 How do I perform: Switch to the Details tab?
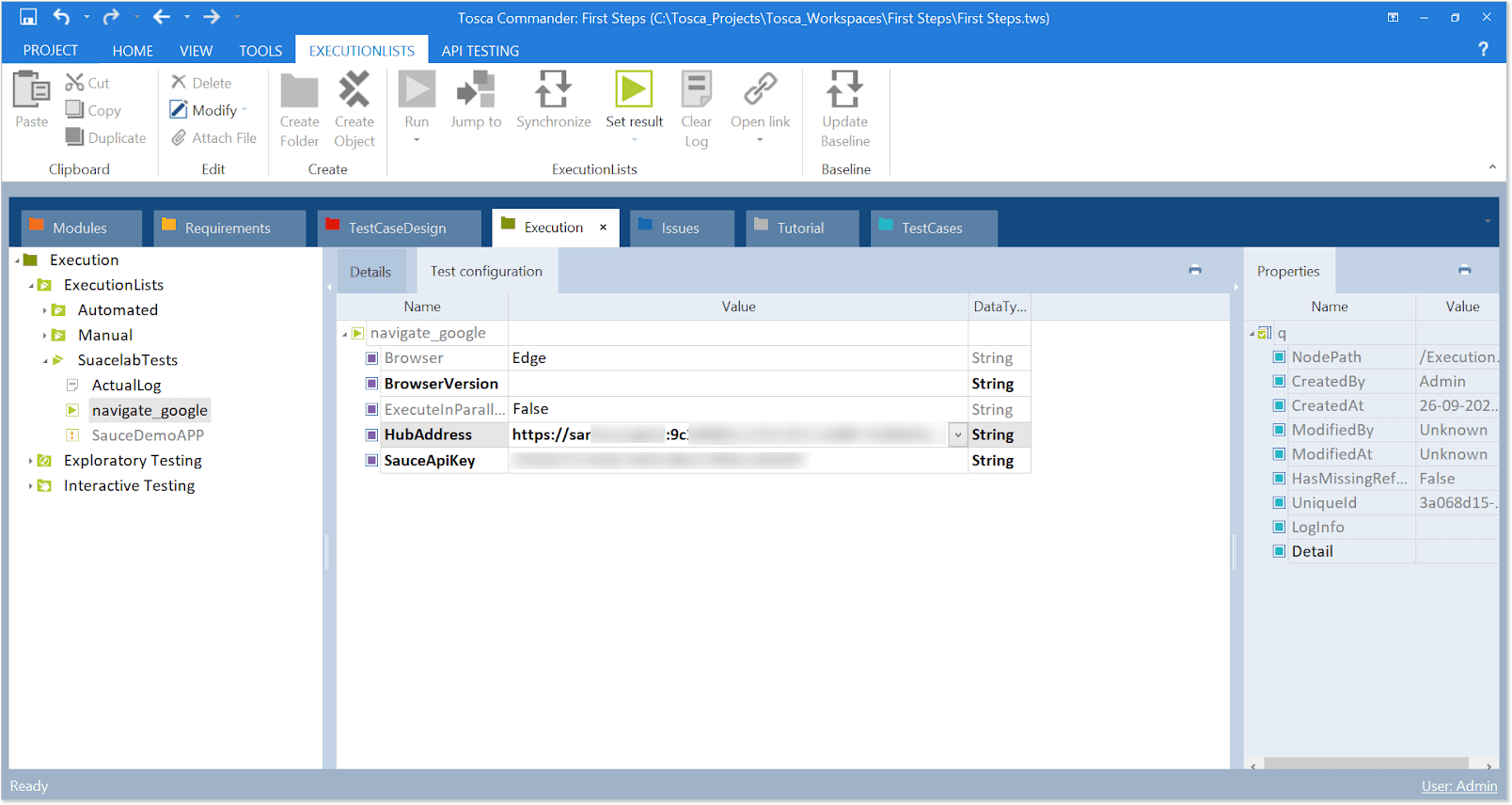[x=370, y=272]
